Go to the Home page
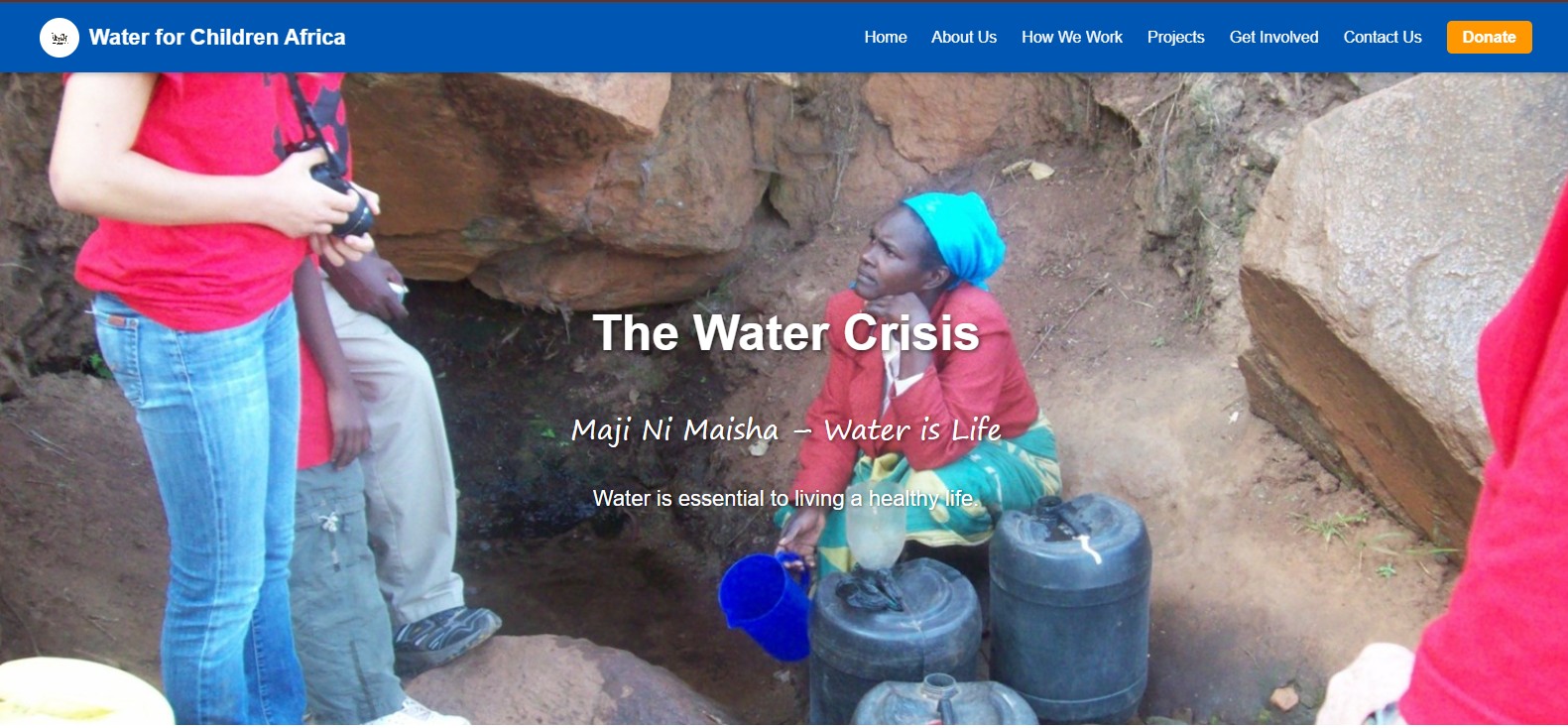Viewport: 1568px width, 728px height. click(x=886, y=37)
